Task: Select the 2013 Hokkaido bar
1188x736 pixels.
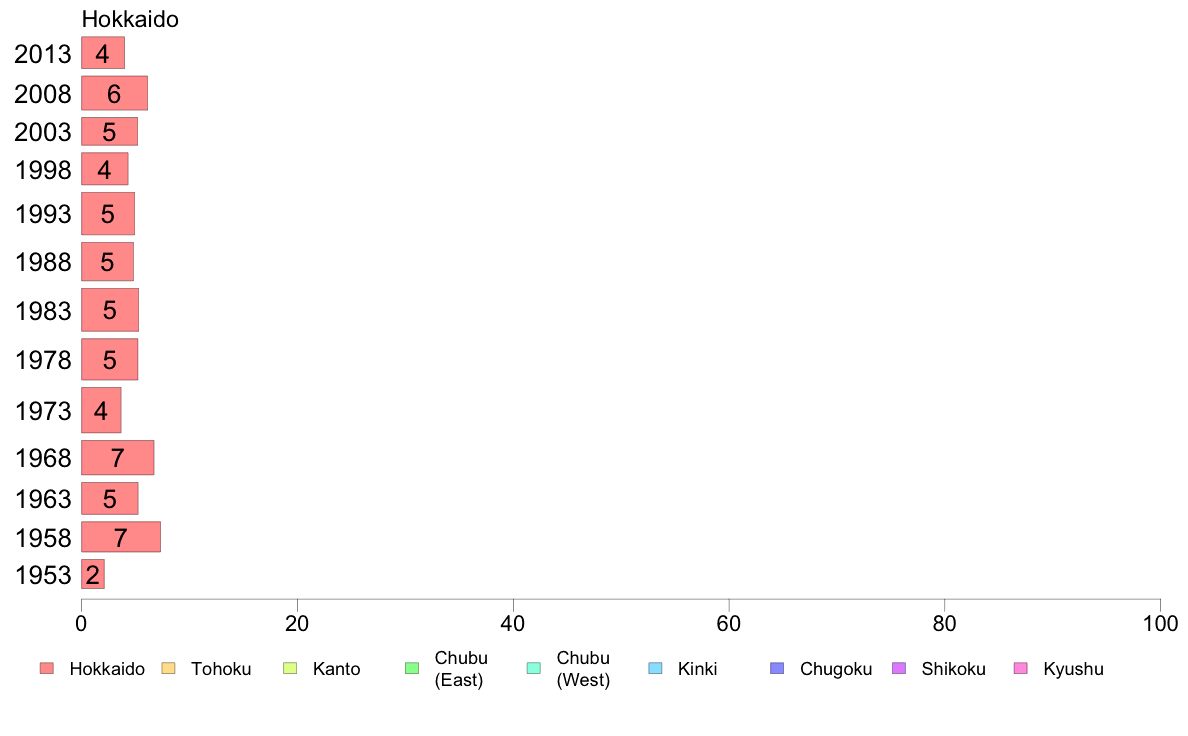Action: coord(103,53)
